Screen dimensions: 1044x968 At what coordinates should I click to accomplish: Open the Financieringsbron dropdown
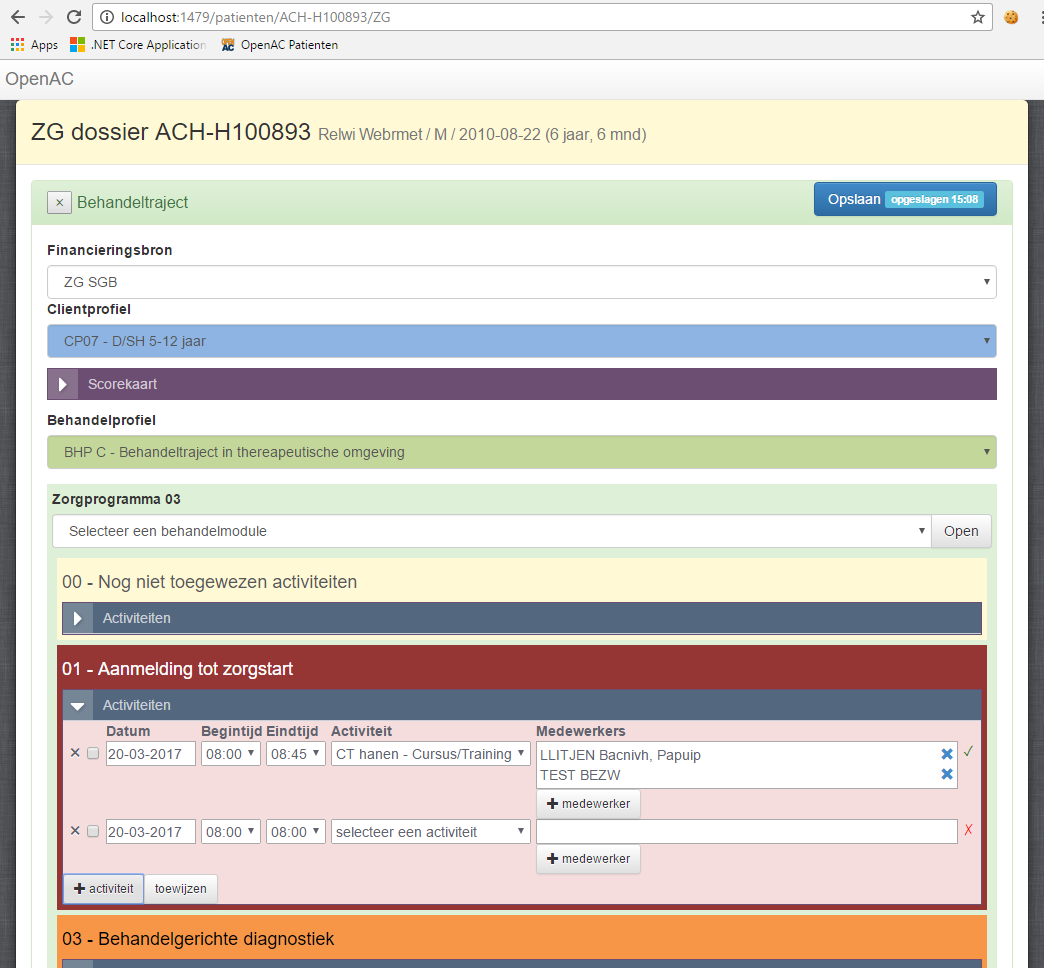(x=521, y=282)
